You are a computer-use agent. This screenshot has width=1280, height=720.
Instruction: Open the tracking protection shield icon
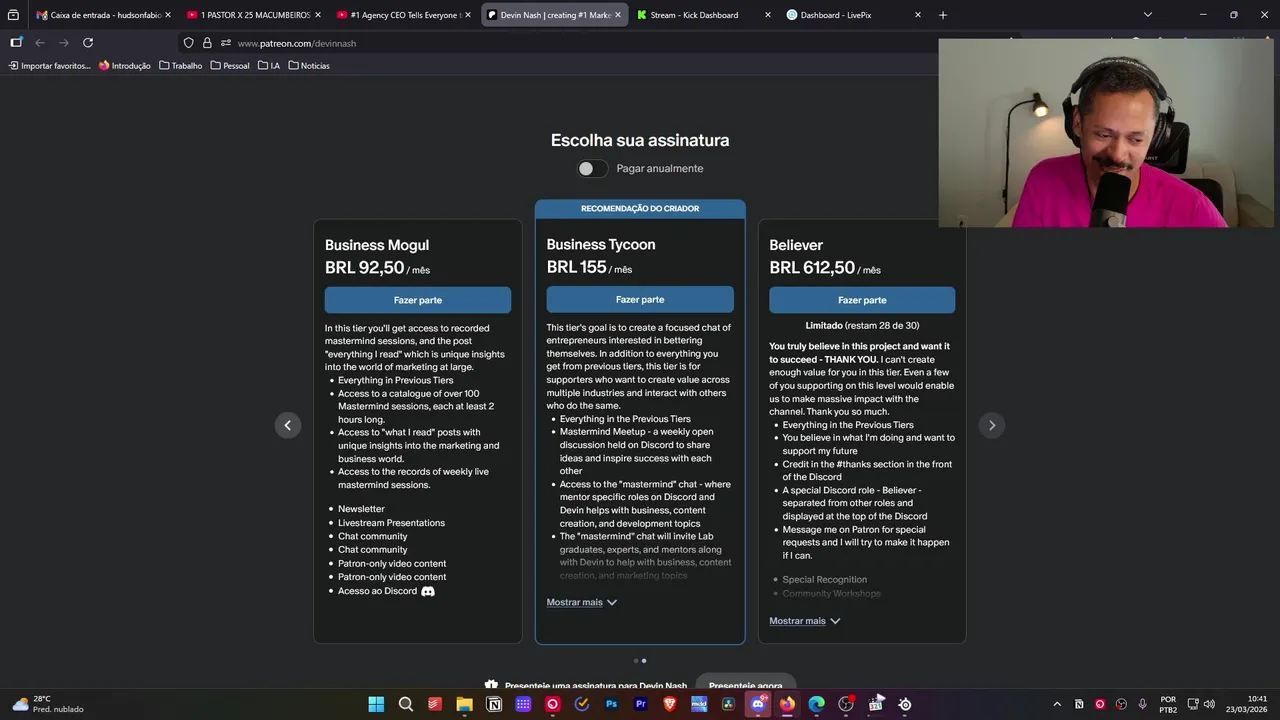pos(188,43)
